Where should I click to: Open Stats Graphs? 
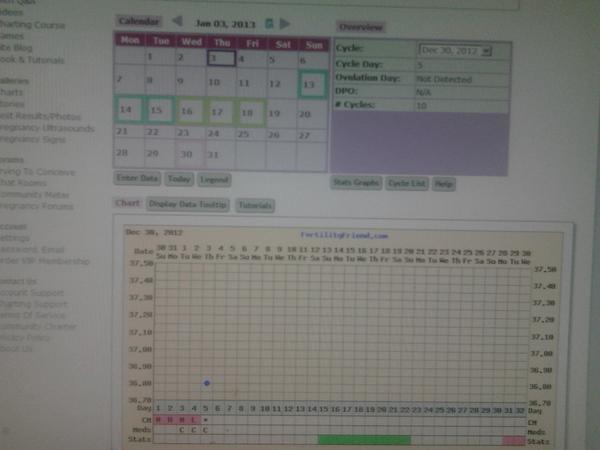(x=355, y=183)
